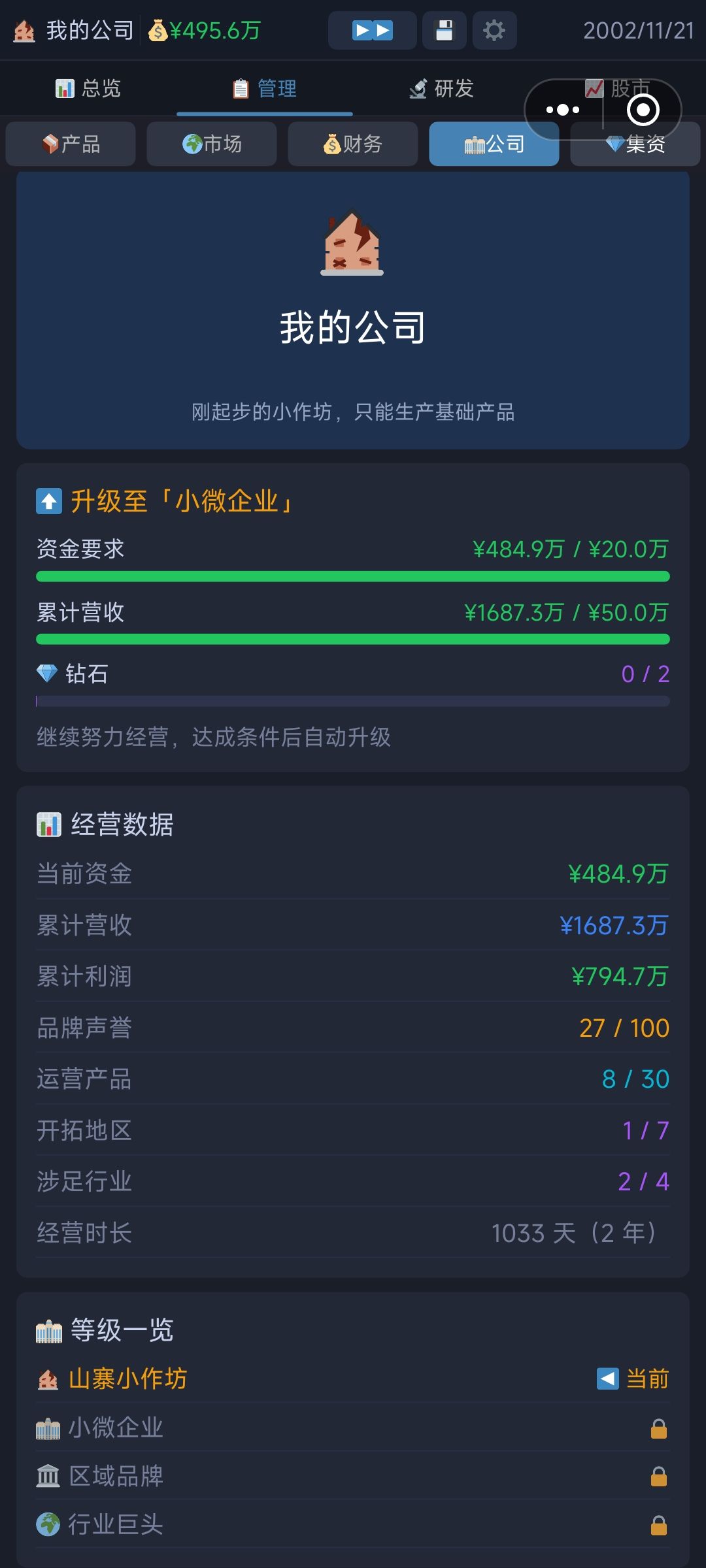Click the lock icon beside 行业巨头
The width and height of the screenshot is (706, 1568).
pos(658,1526)
